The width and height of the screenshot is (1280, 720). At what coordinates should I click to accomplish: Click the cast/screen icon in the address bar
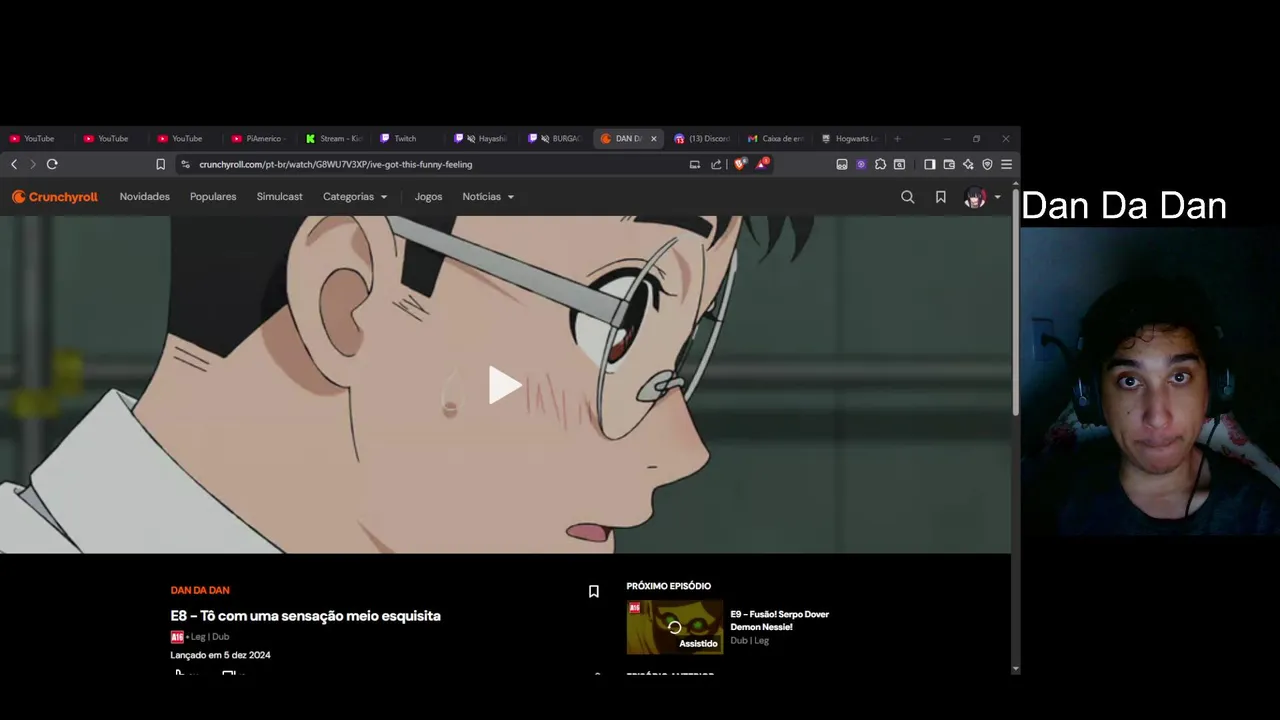[x=695, y=164]
